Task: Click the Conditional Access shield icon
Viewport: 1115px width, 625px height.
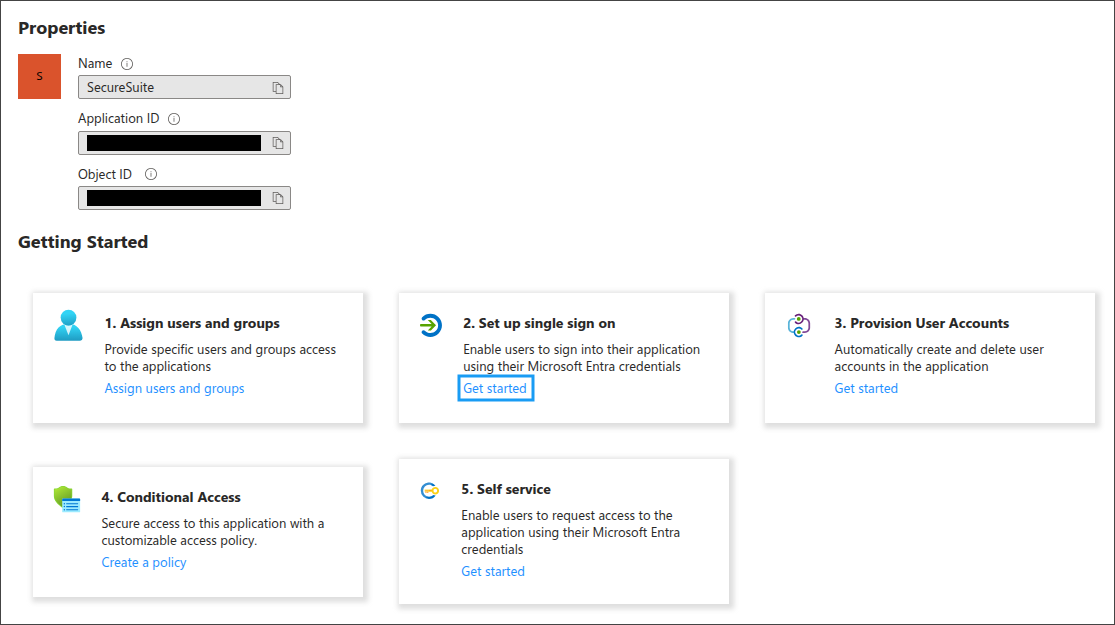Action: 67,499
